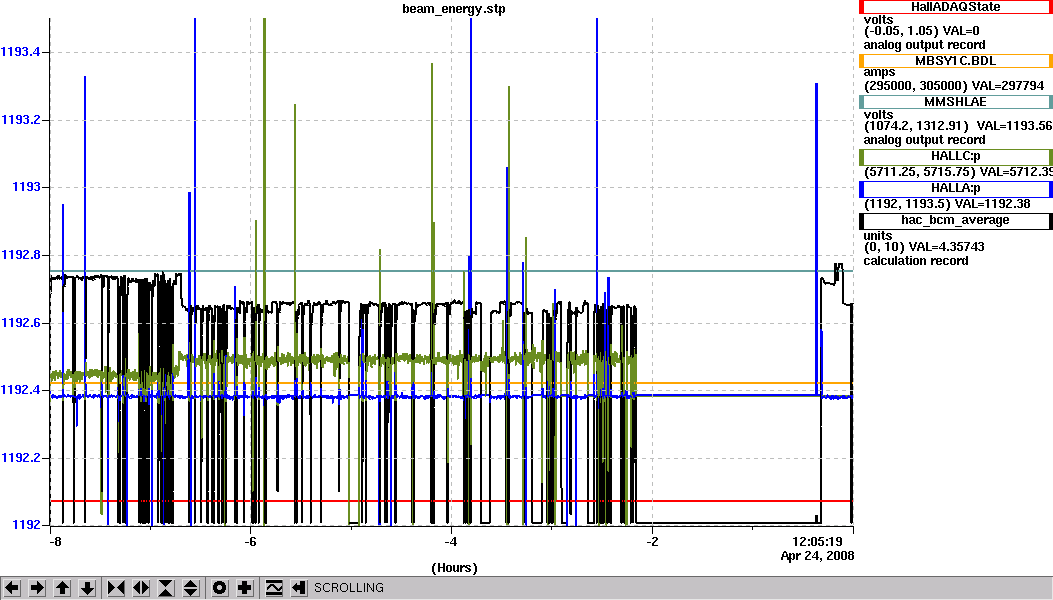Zoom out the time axis (outward horizontal triangles)

point(140,588)
